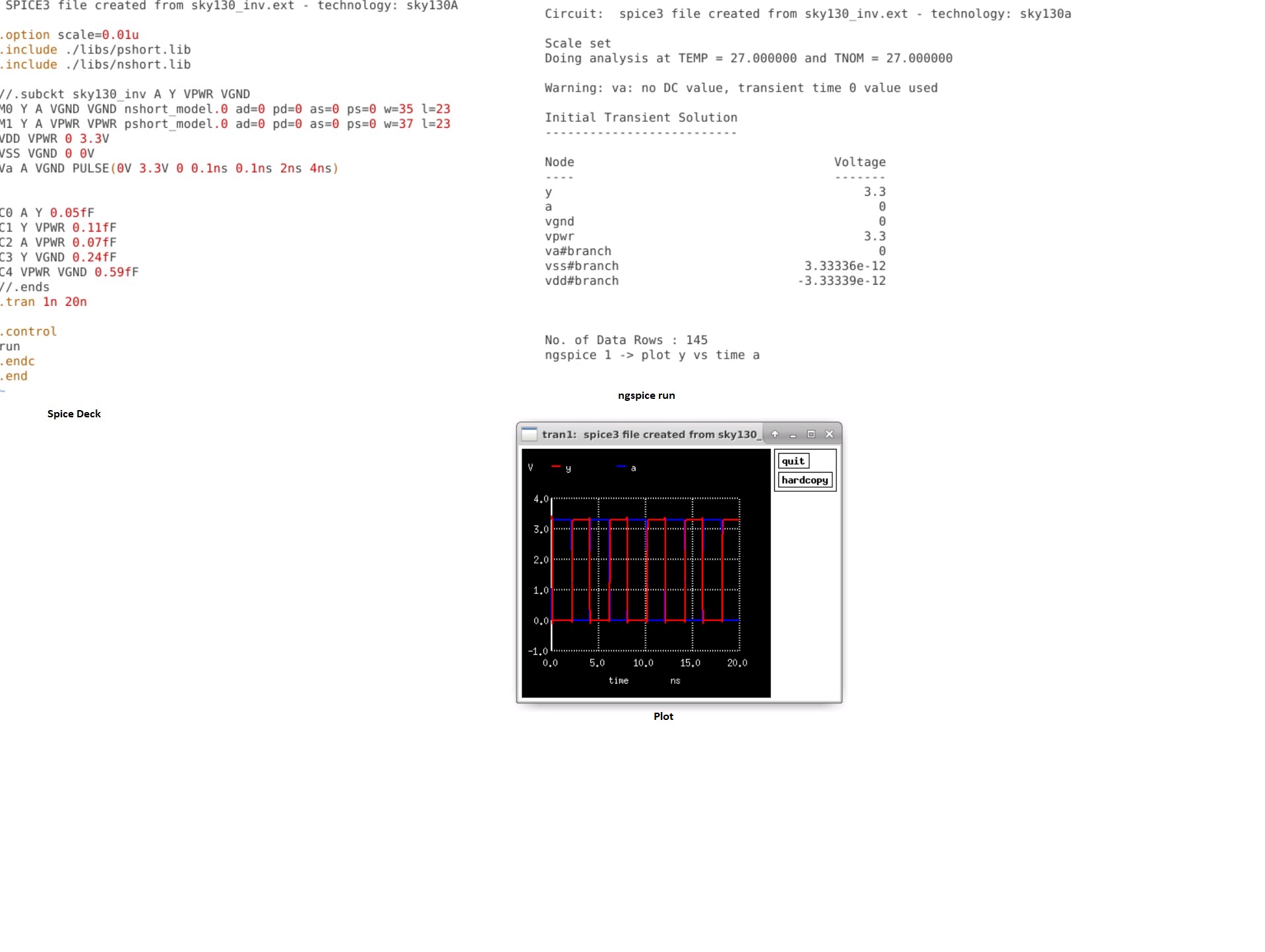Toggle the hardcopy option in the plot panel
Screen dimensions: 1265x952
[805, 481]
